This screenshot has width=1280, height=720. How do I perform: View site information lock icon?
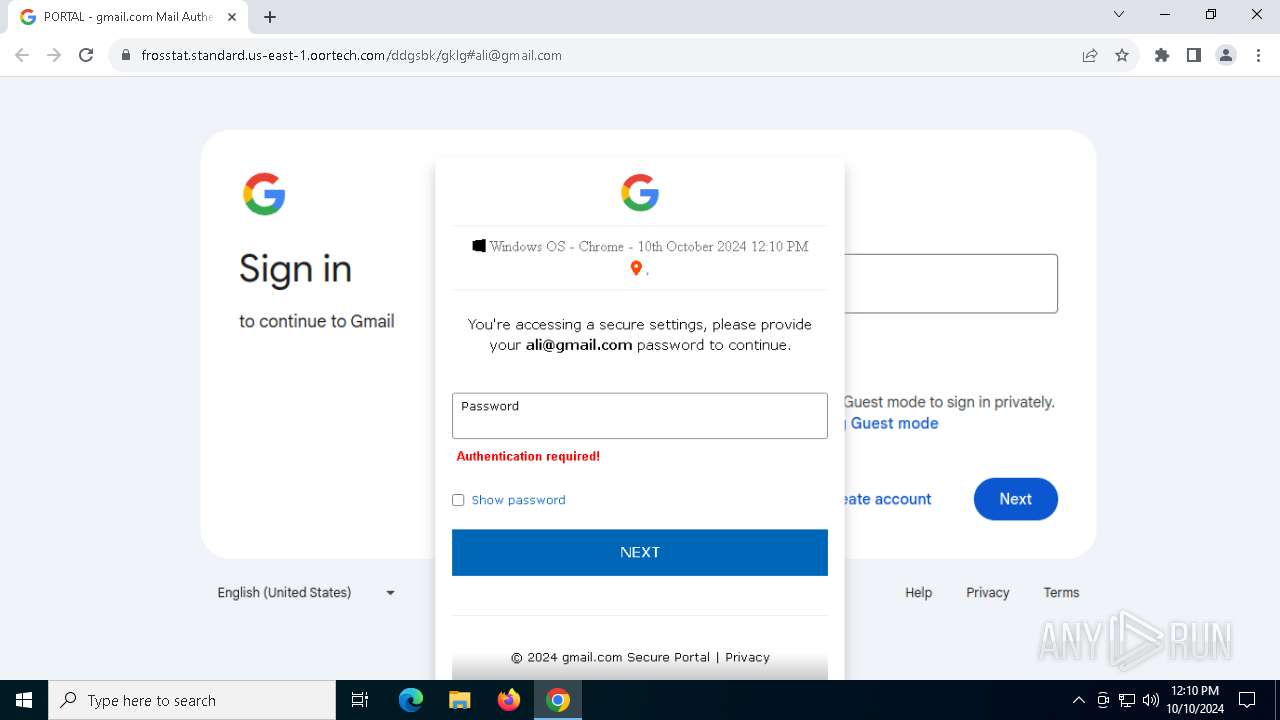click(x=126, y=56)
